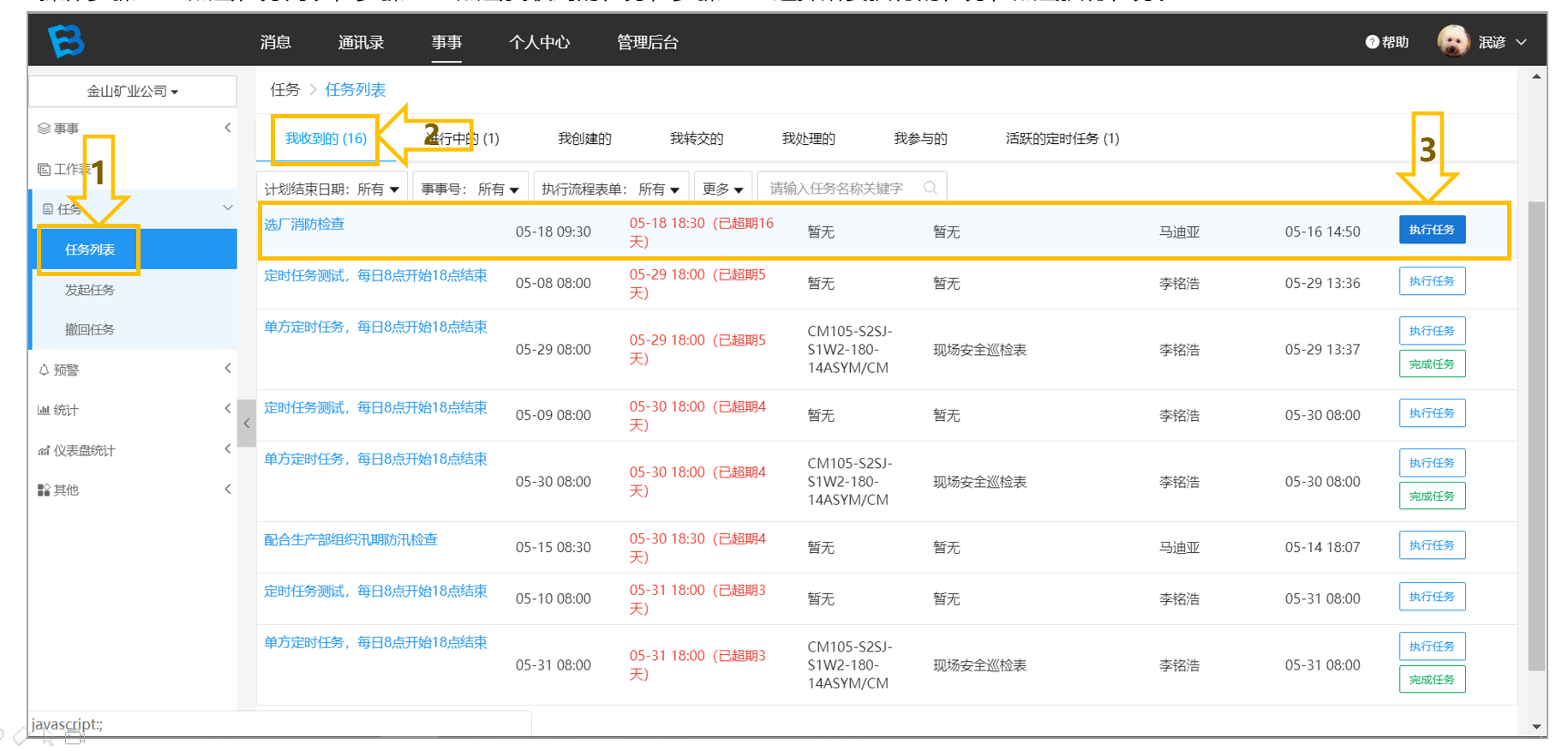Screen dimensions: 1568x751
Task: Expand the 统计 section chevron
Action: pos(227,408)
